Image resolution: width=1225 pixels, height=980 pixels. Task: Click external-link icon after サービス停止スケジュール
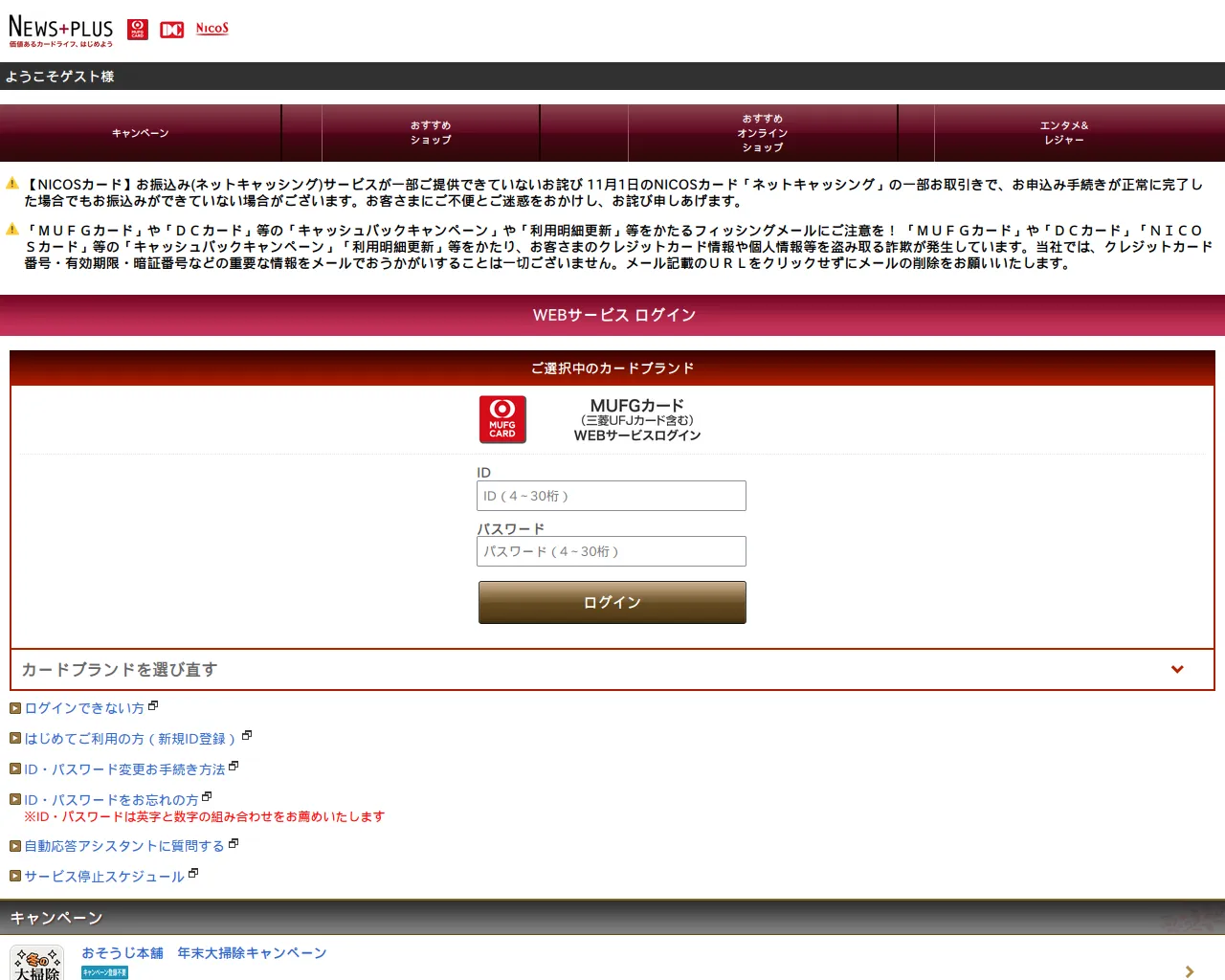point(193,873)
